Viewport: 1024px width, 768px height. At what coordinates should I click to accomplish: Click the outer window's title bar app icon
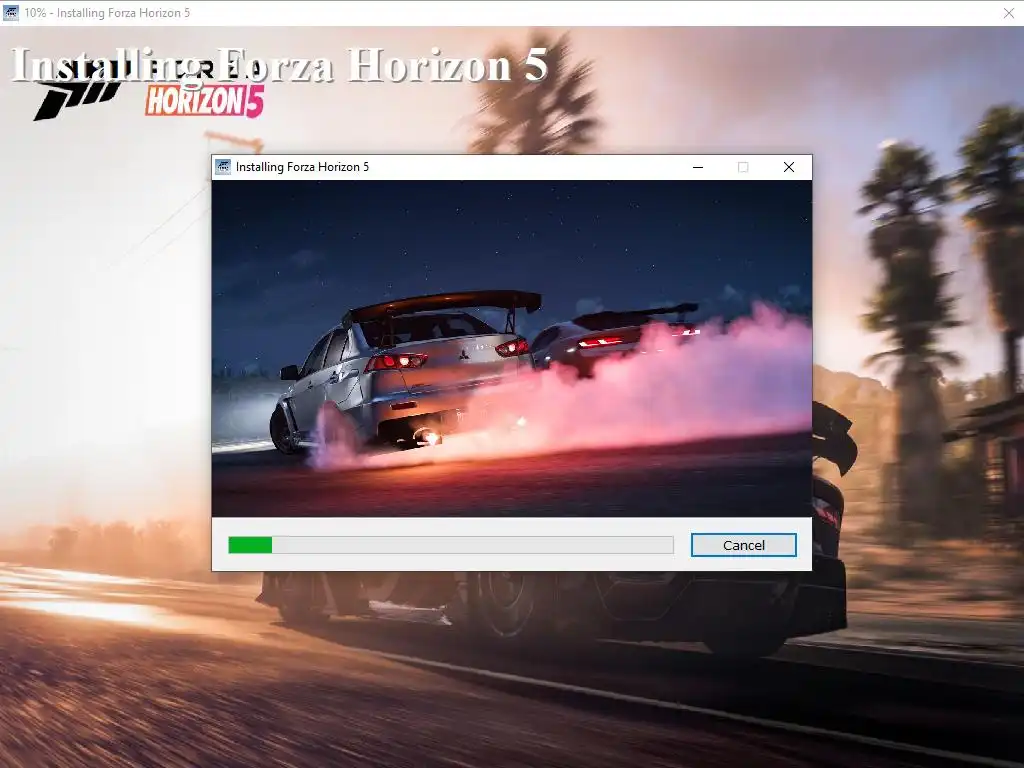pyautogui.click(x=10, y=12)
